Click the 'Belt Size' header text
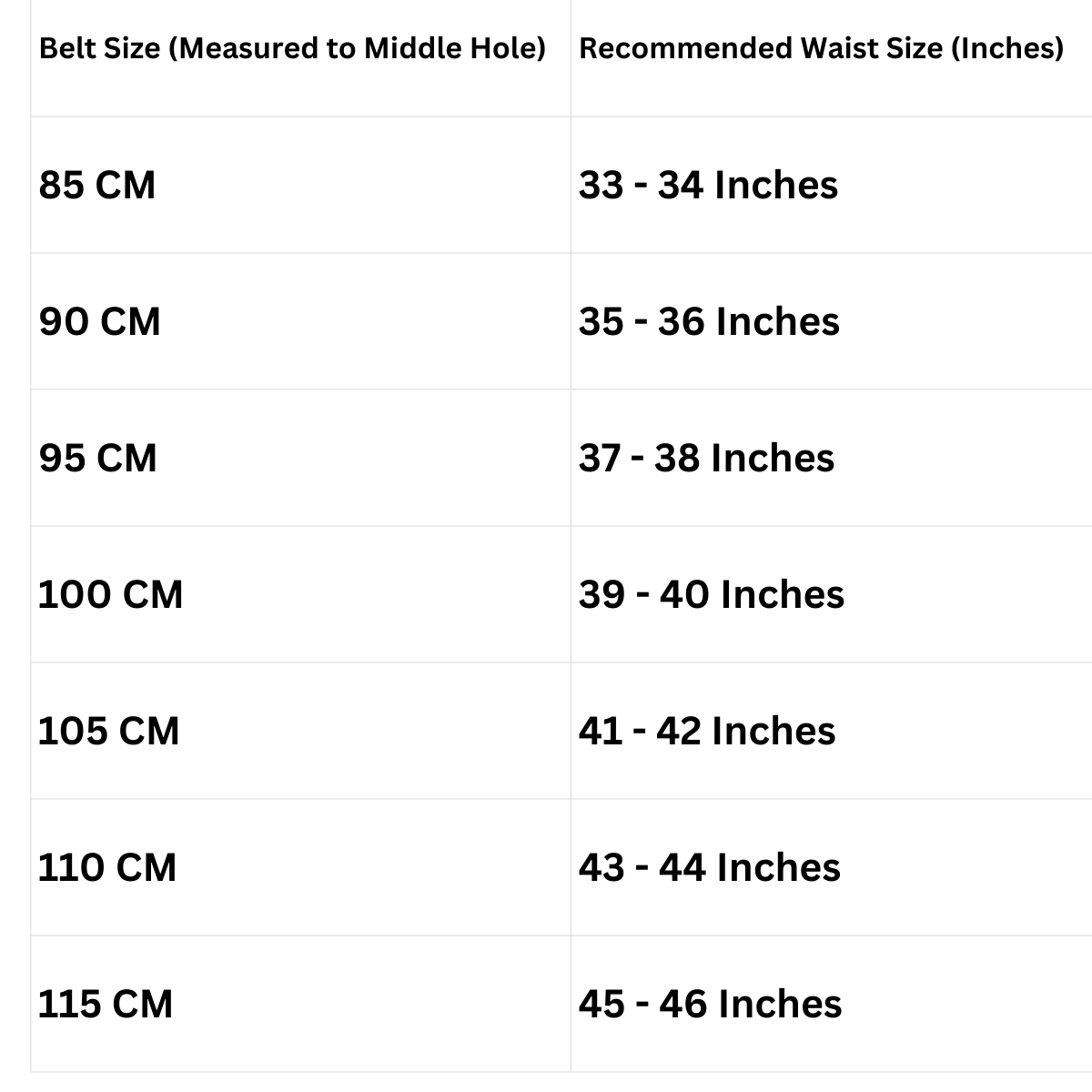Viewport: 1092px width, 1092px height. (x=101, y=48)
